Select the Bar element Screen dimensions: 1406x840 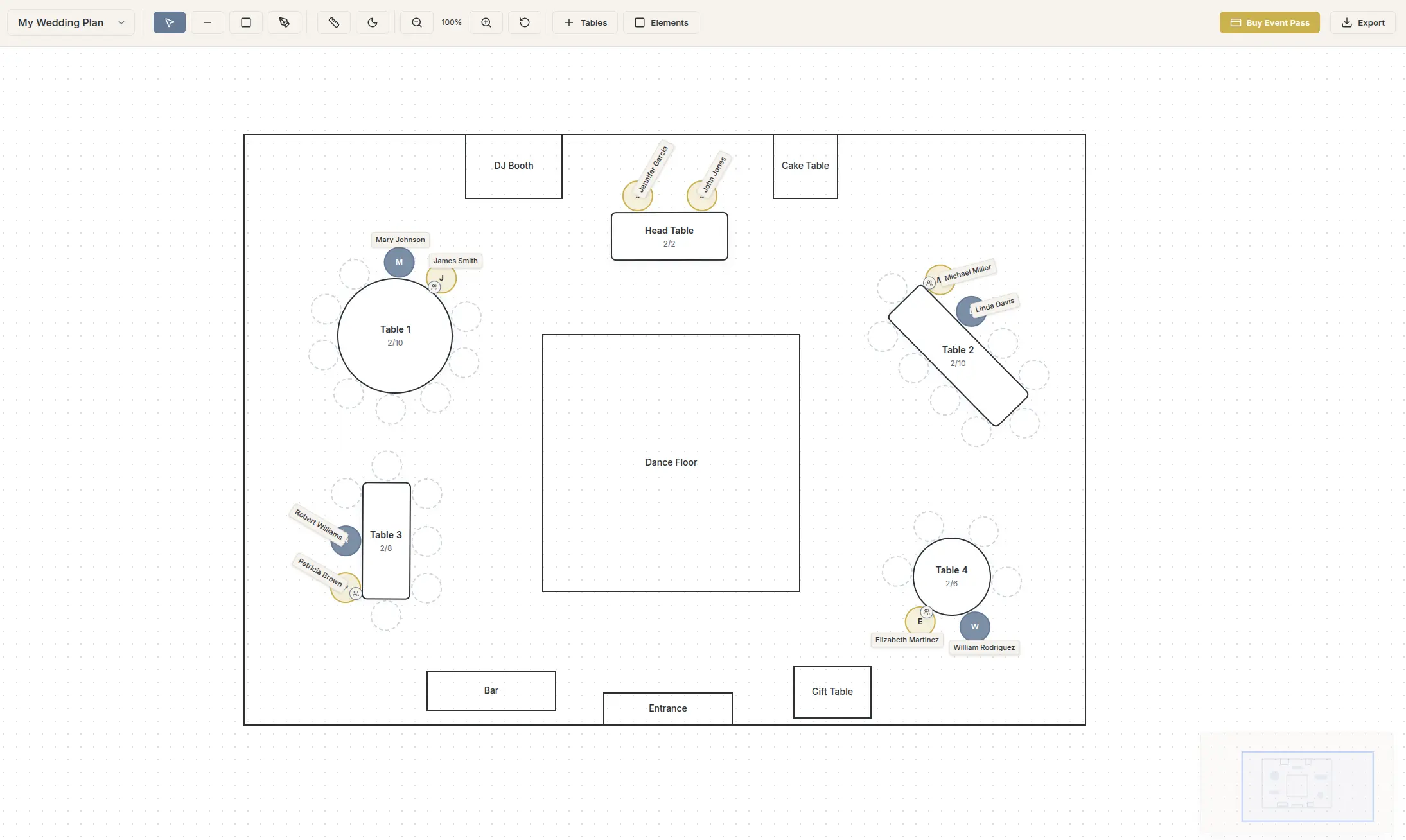[x=491, y=690]
